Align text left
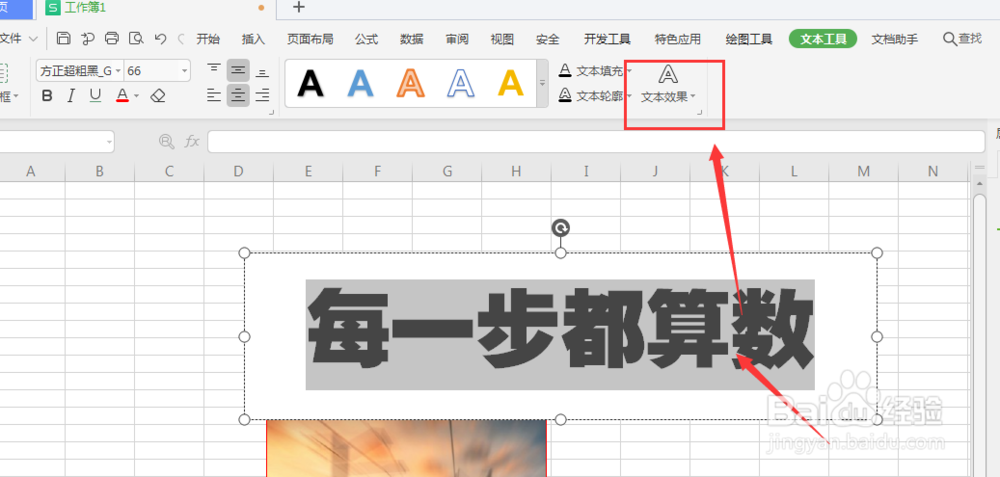The image size is (1000, 477). [214, 96]
